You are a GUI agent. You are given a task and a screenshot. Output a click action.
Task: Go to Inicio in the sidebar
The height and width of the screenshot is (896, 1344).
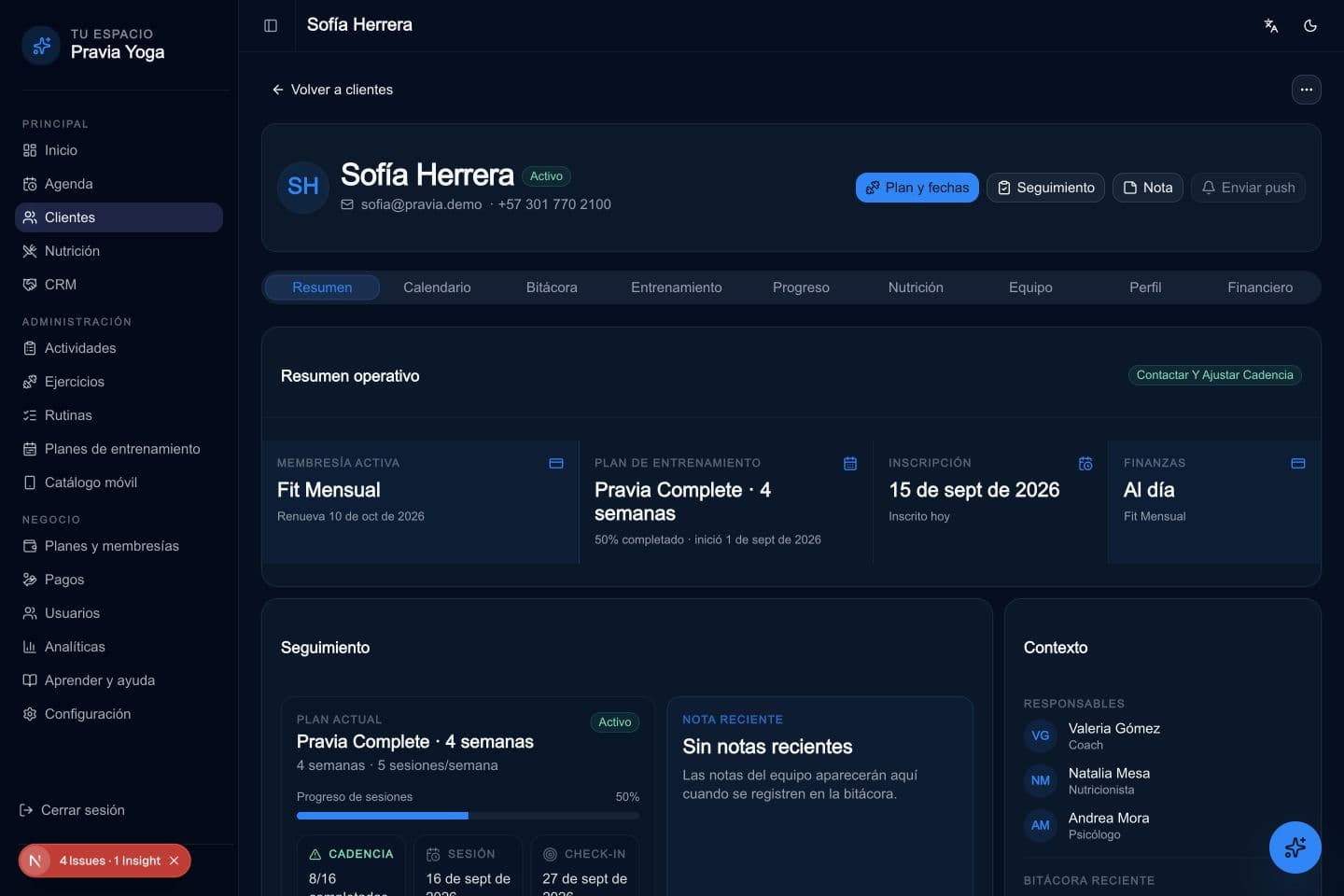pyautogui.click(x=119, y=150)
